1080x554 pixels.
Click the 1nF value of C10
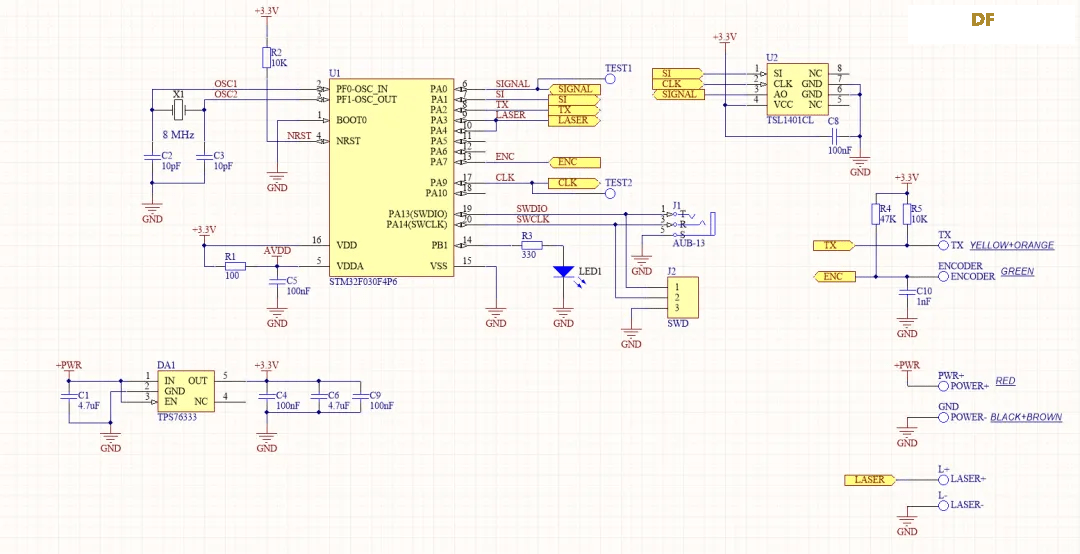tap(924, 302)
